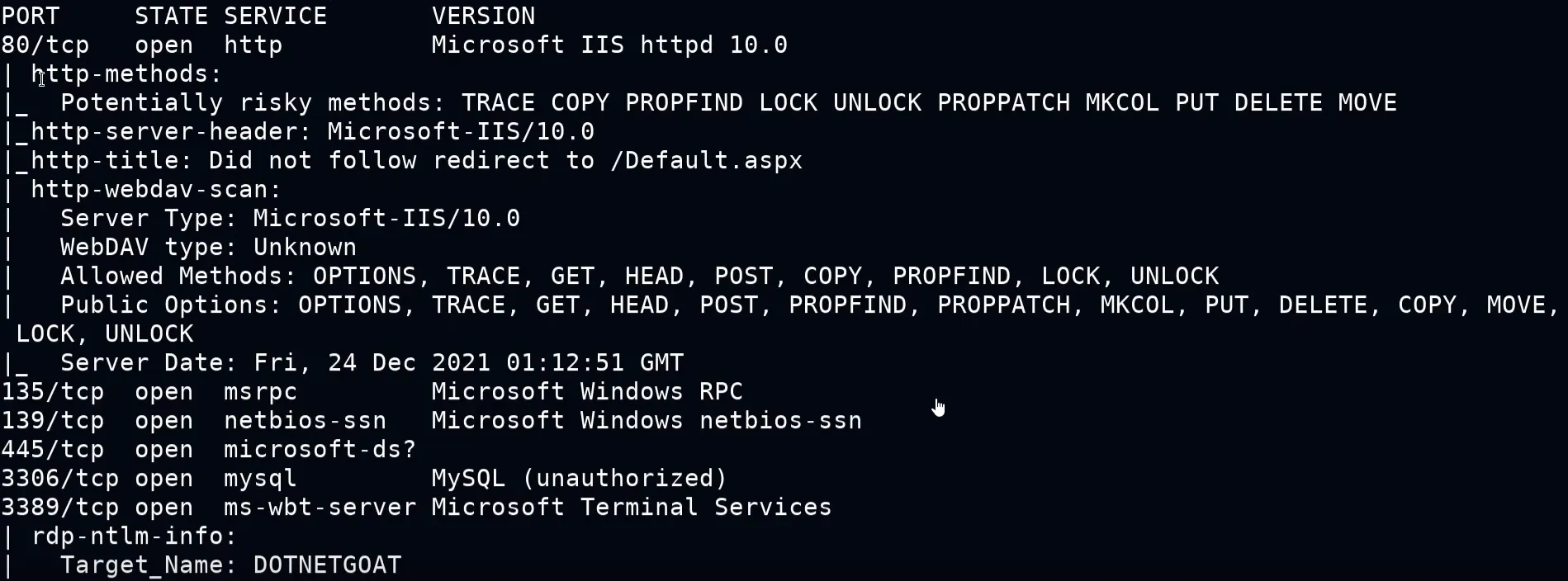The image size is (1568, 581).
Task: Click the "3306/tcp" port entry
Action: [x=60, y=479]
